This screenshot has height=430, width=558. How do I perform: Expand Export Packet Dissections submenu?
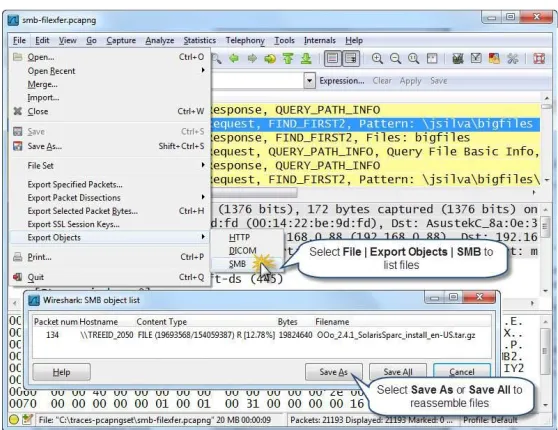tap(109, 198)
